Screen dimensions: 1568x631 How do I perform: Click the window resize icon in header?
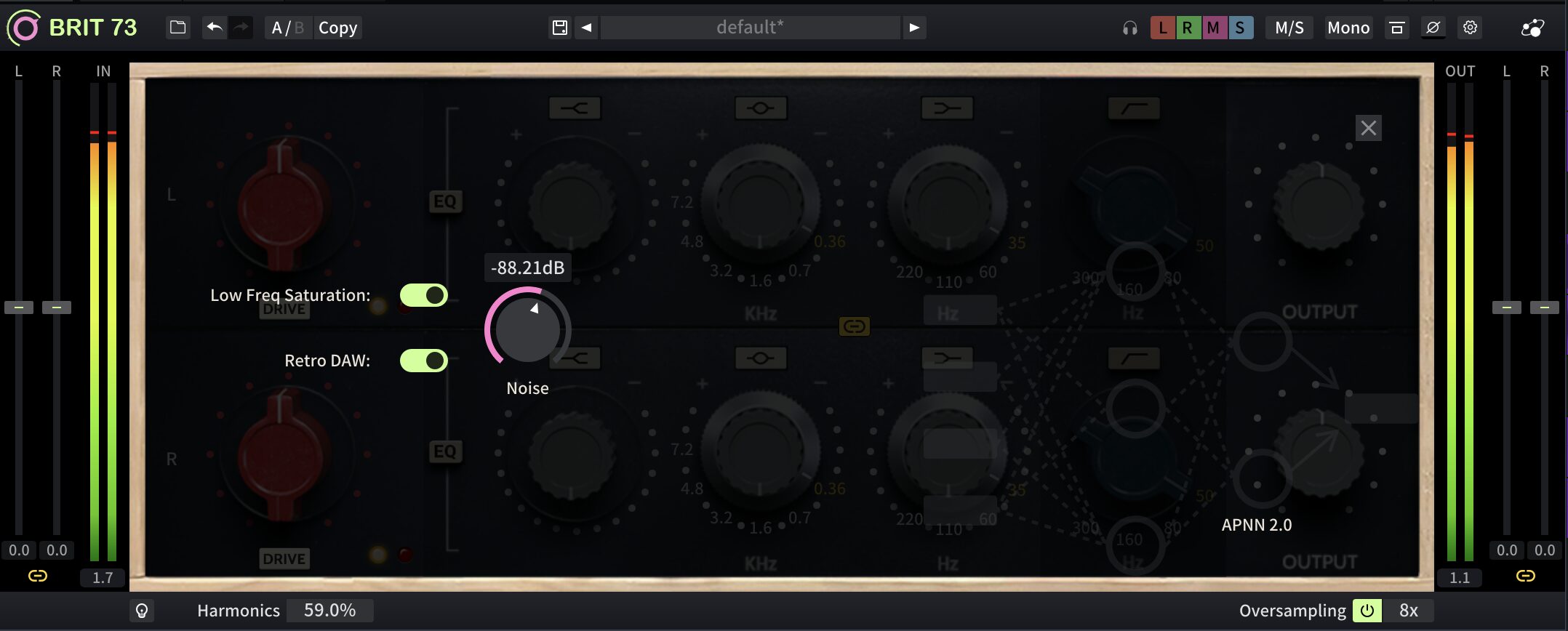coord(1397,28)
